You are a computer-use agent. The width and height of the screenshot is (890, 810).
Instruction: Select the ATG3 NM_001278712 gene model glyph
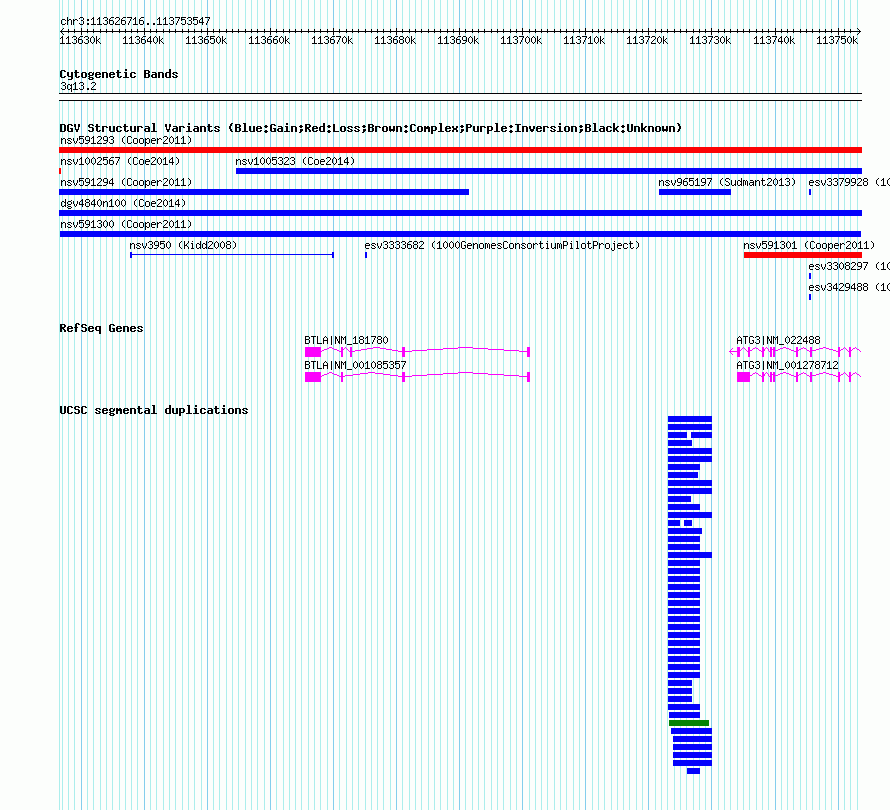point(799,377)
